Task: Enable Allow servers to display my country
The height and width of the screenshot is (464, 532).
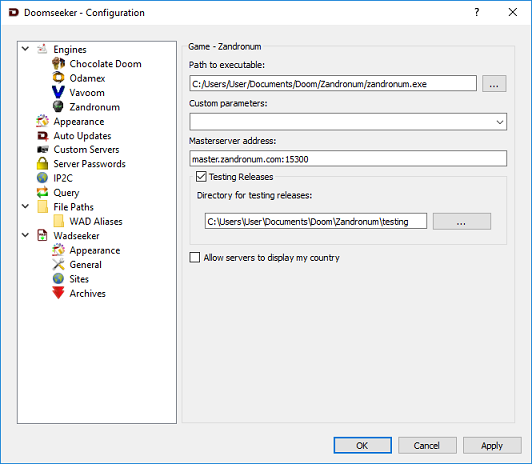Action: coord(195,257)
